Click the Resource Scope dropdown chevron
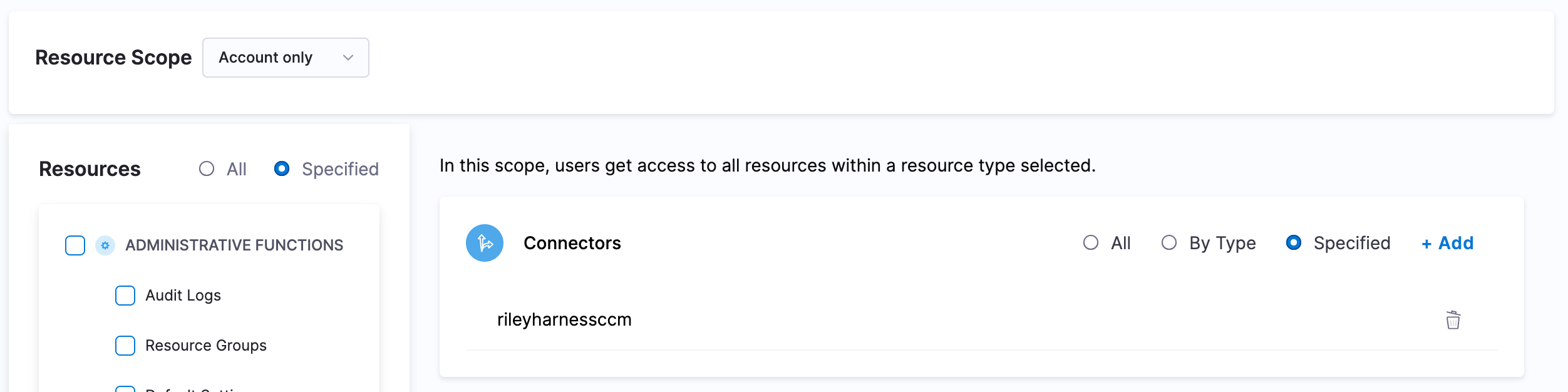 (348, 58)
